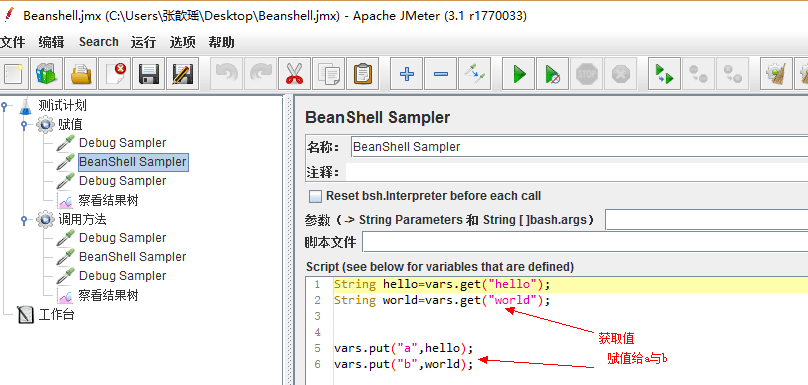The width and height of the screenshot is (808, 385).
Task: Open the 选项 menu
Action: (182, 42)
